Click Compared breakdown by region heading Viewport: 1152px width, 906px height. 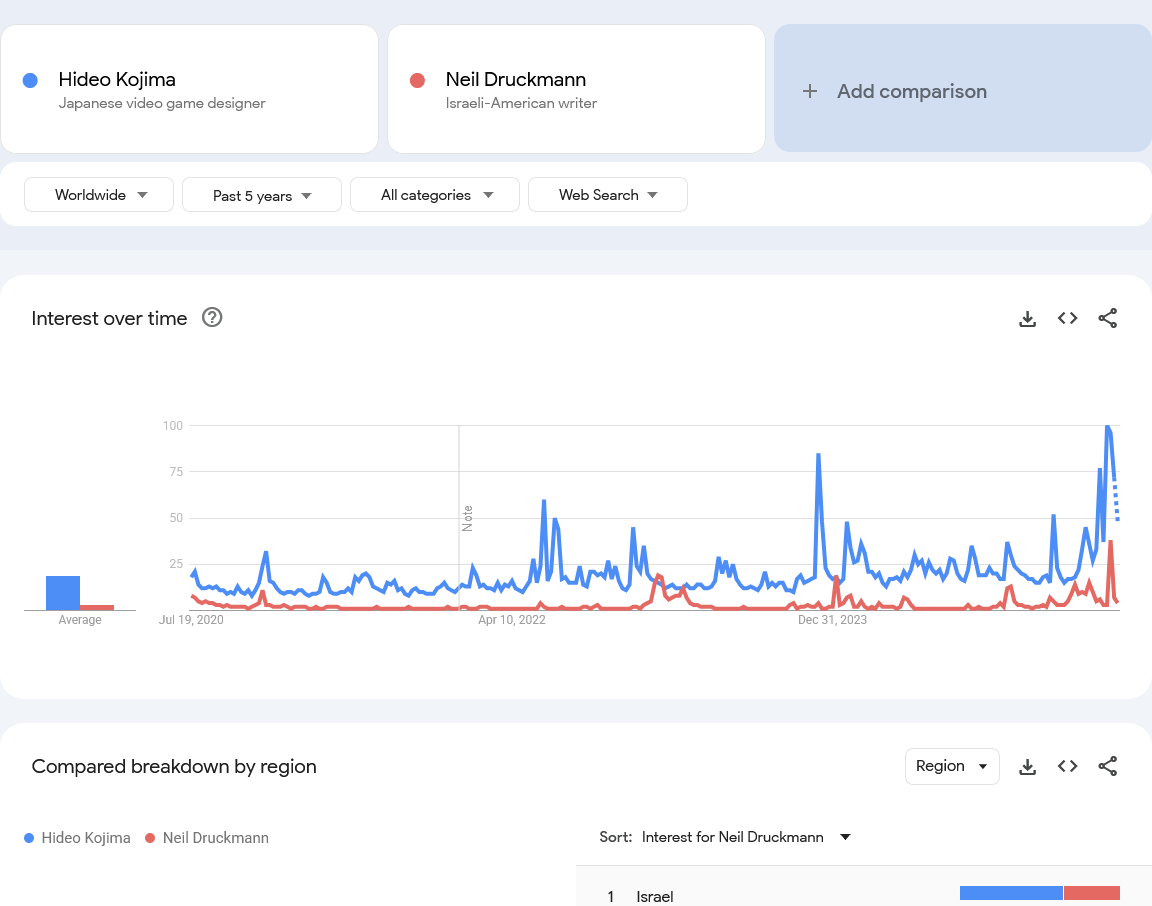point(174,766)
